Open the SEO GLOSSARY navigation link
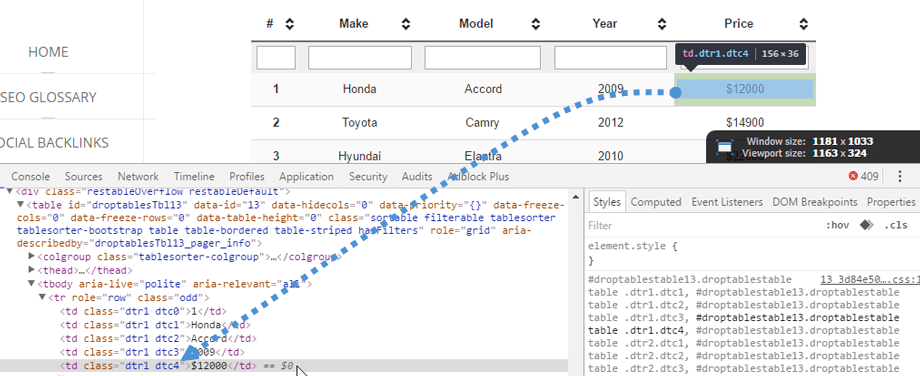 pos(48,97)
